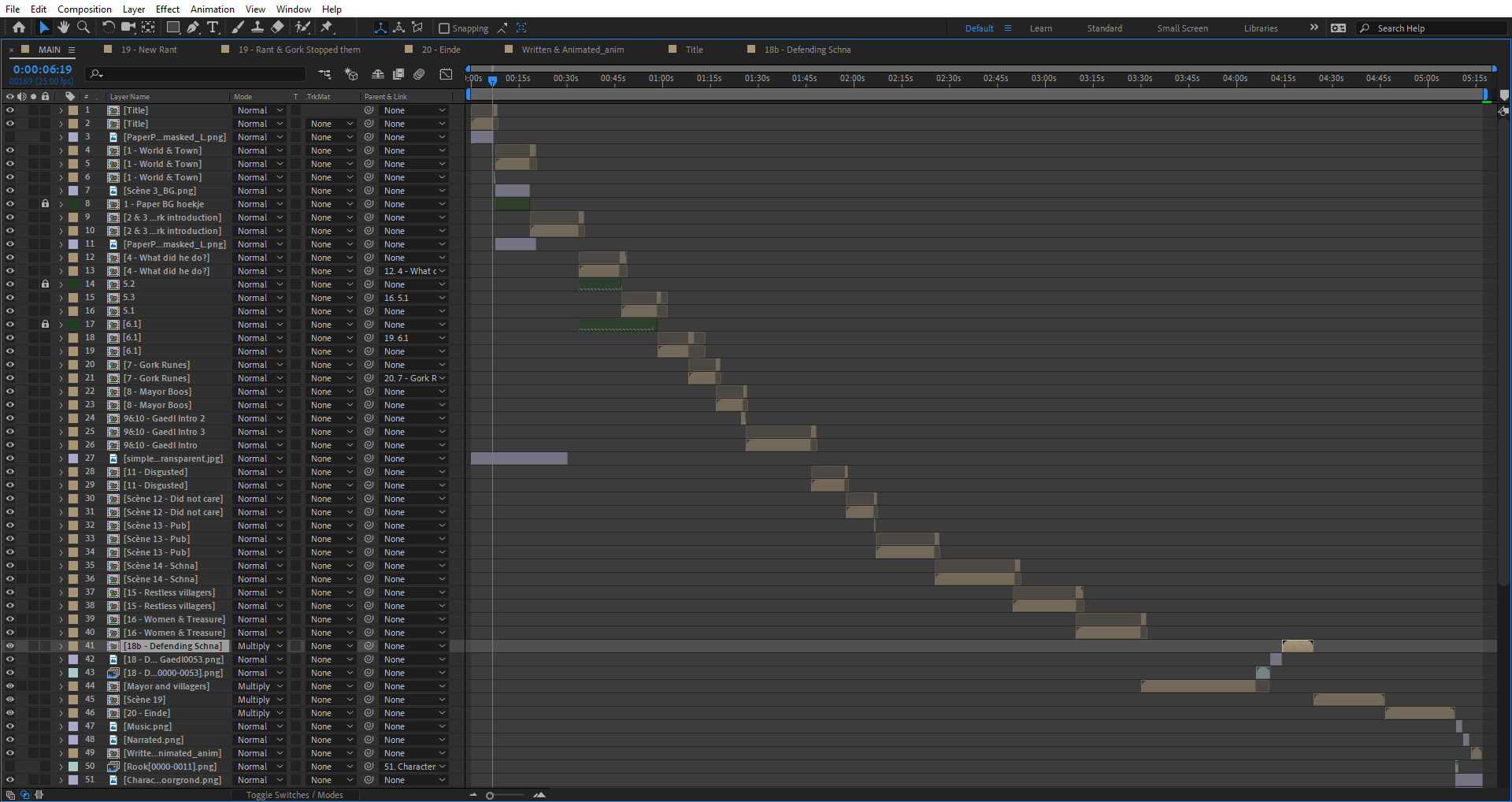Select the Rotation tool
Viewport: 1512px width, 802px height.
pos(108,28)
